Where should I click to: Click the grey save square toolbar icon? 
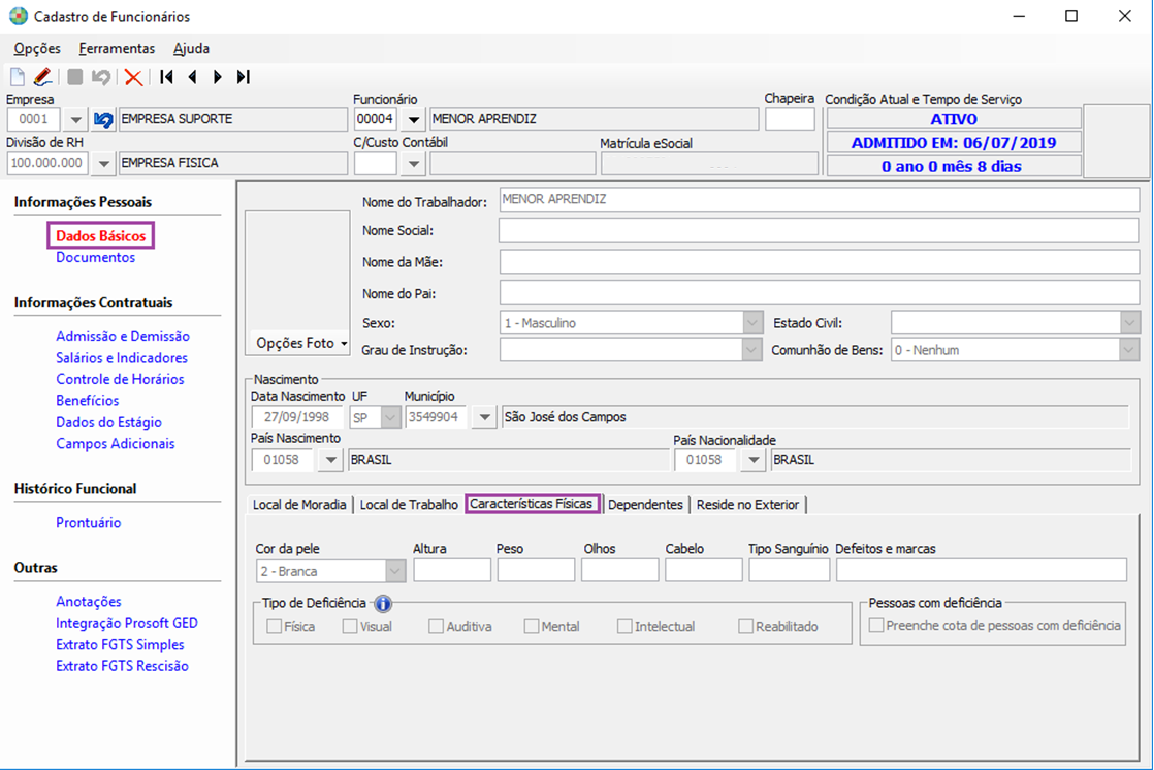coord(75,77)
